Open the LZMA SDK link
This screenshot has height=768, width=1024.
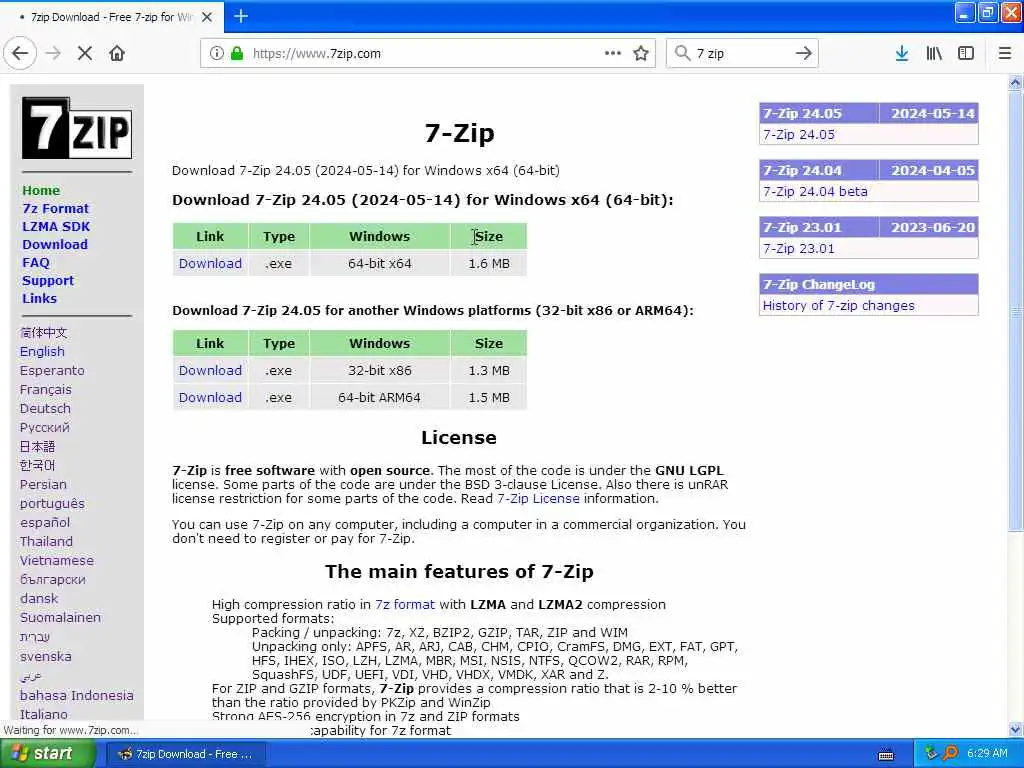coord(56,227)
